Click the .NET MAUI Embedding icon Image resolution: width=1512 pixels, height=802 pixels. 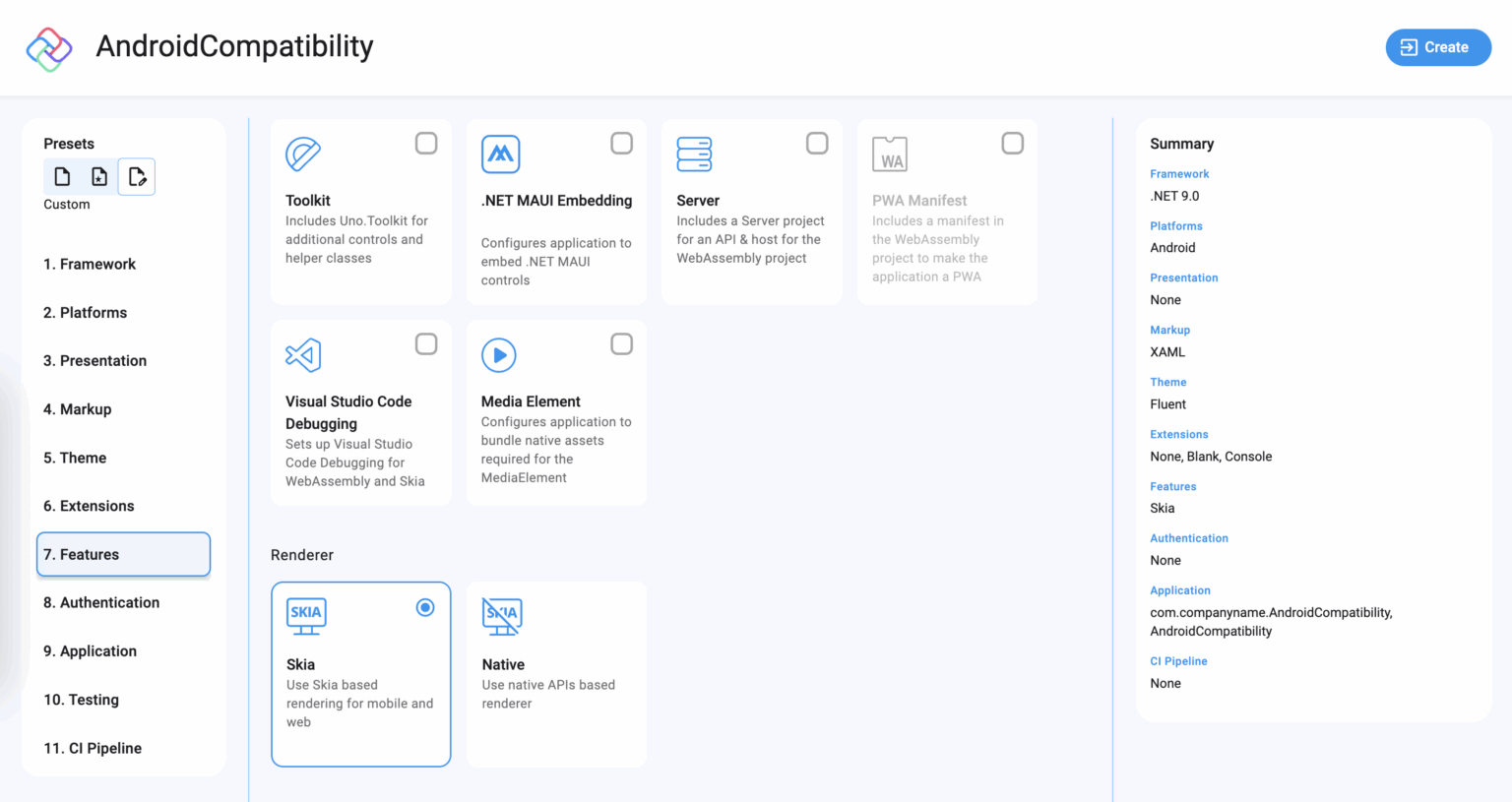pos(500,154)
